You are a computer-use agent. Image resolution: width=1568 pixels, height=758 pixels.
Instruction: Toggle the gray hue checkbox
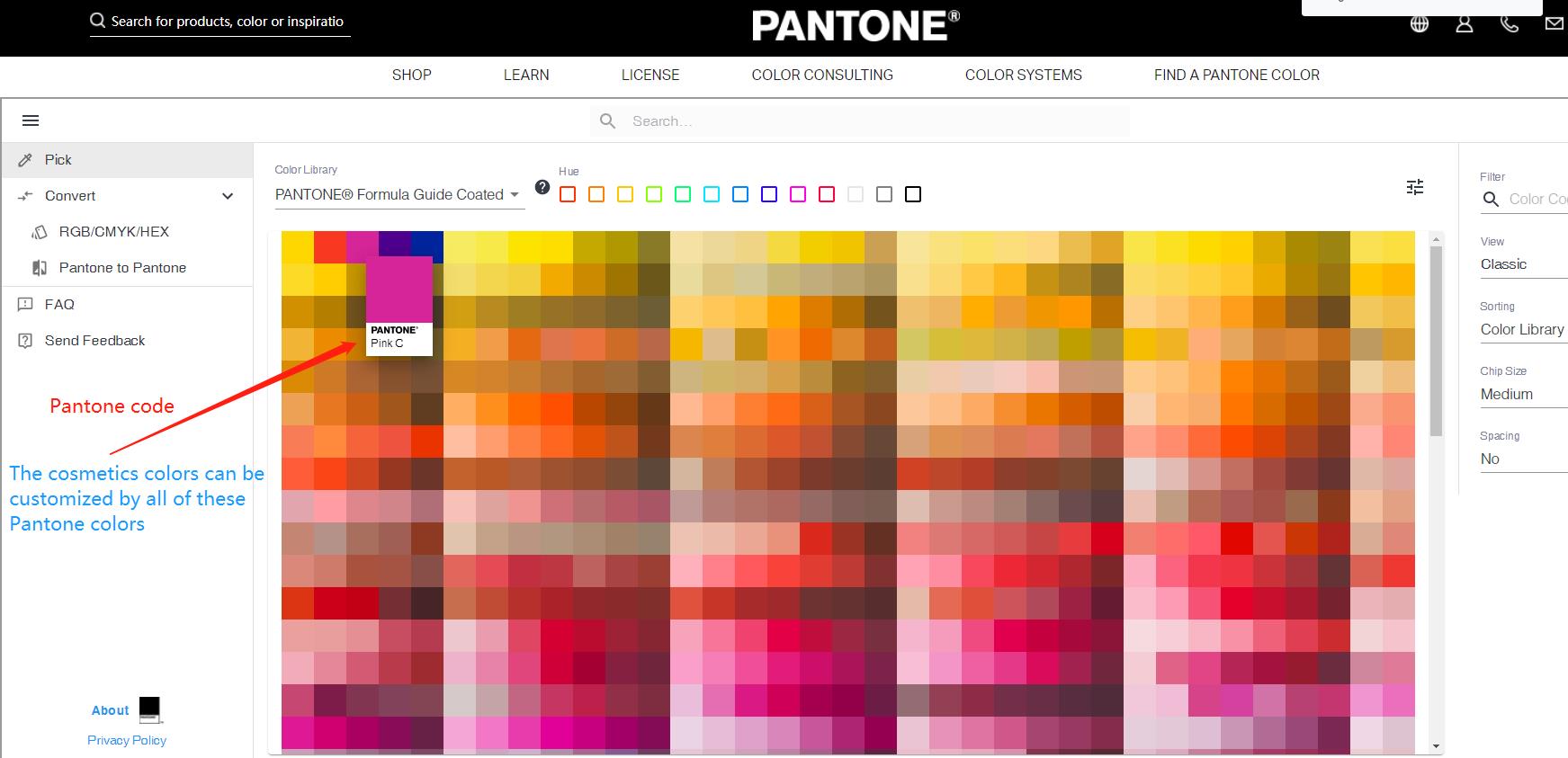click(884, 194)
